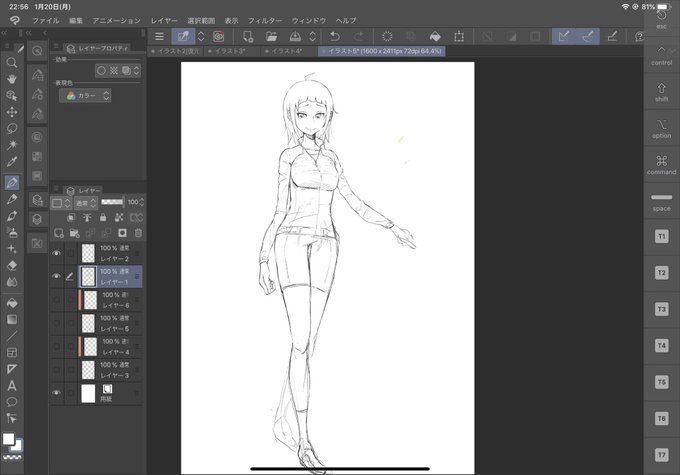This screenshot has height=475, width=680.
Task: Select the Move layer tool
Action: coord(12,112)
